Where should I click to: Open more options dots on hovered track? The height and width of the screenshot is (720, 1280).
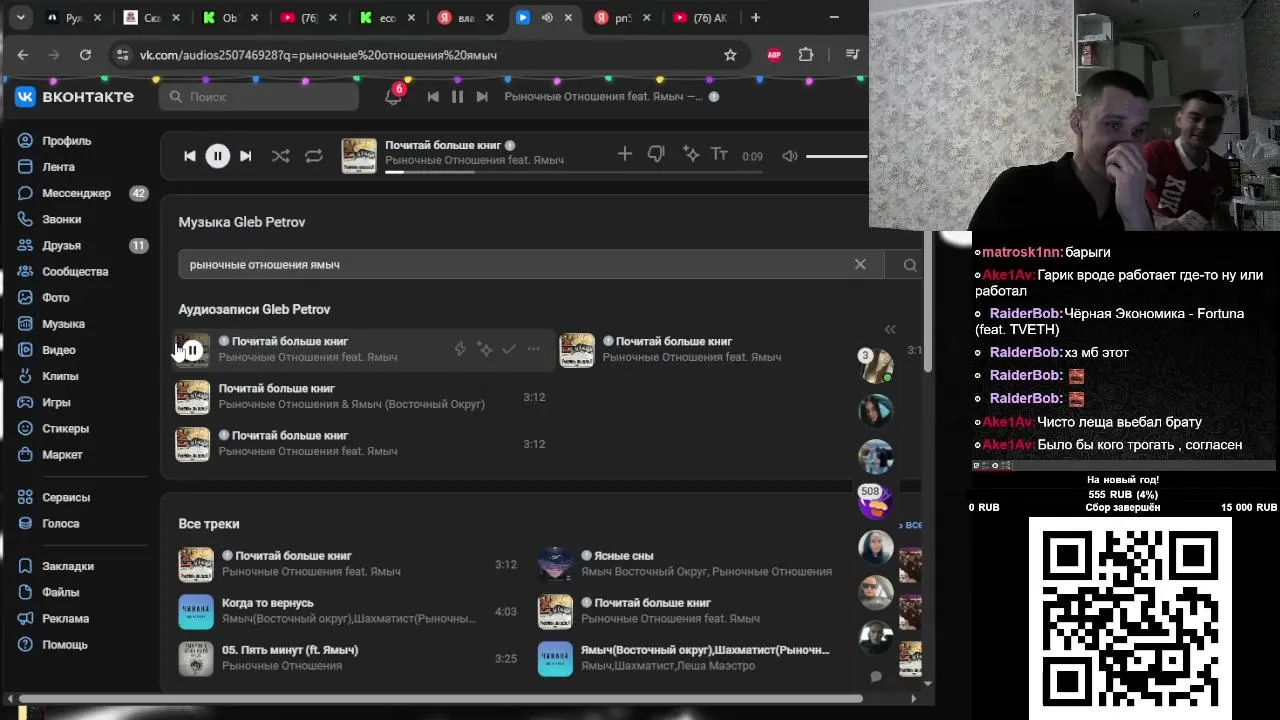tap(533, 349)
